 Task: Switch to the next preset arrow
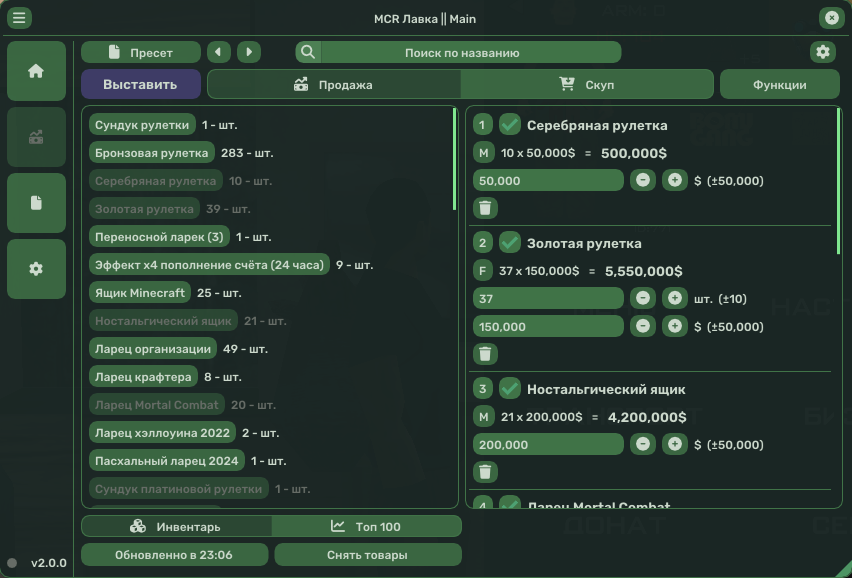click(x=249, y=52)
